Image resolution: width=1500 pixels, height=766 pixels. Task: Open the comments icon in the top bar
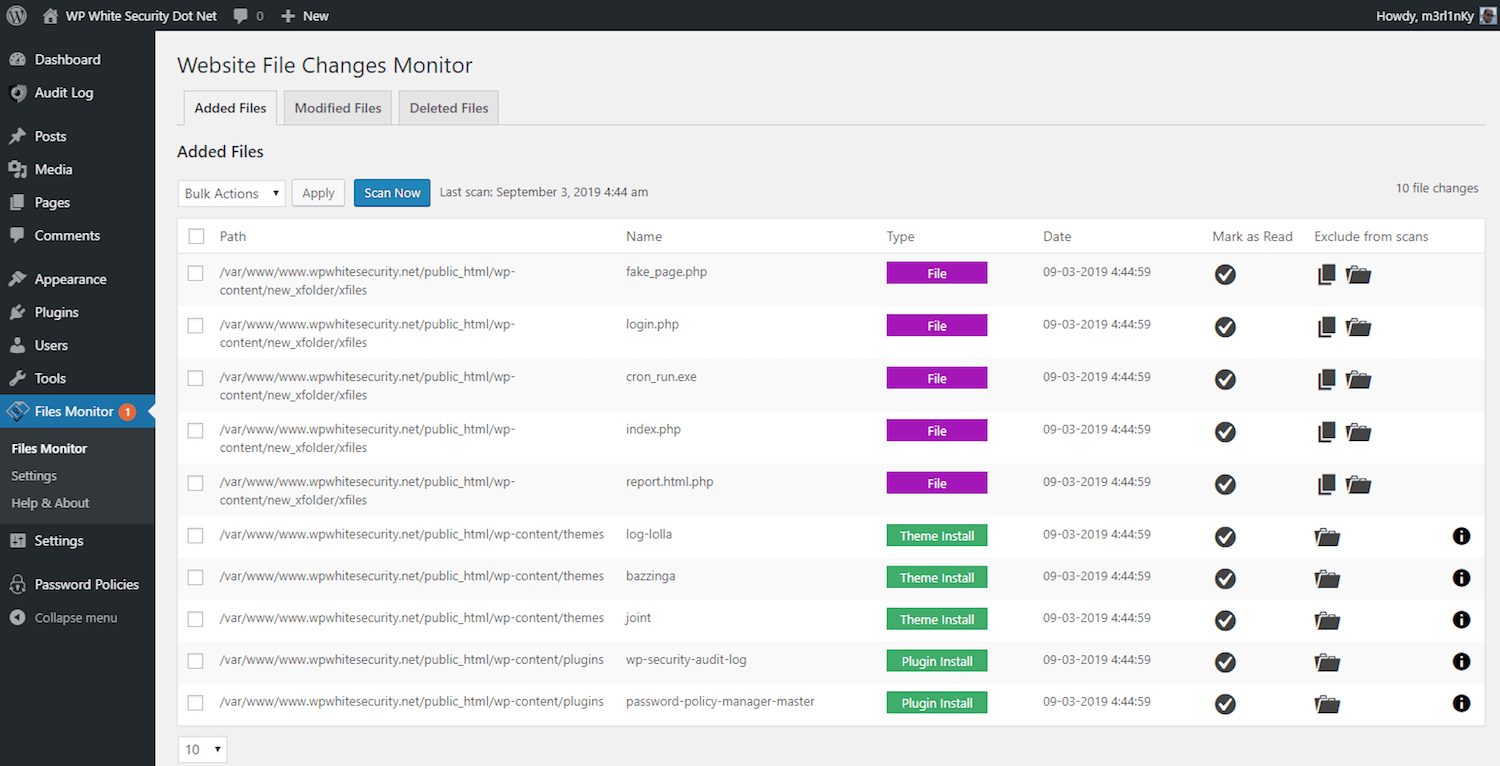[x=240, y=15]
